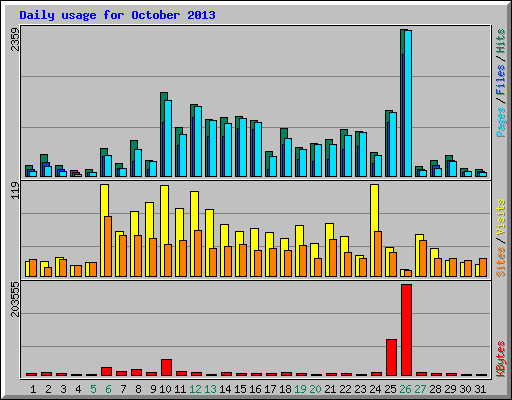Image resolution: width=512 pixels, height=400 pixels.
Task: Select the cyan pages bar for day 10
Action: point(168,138)
